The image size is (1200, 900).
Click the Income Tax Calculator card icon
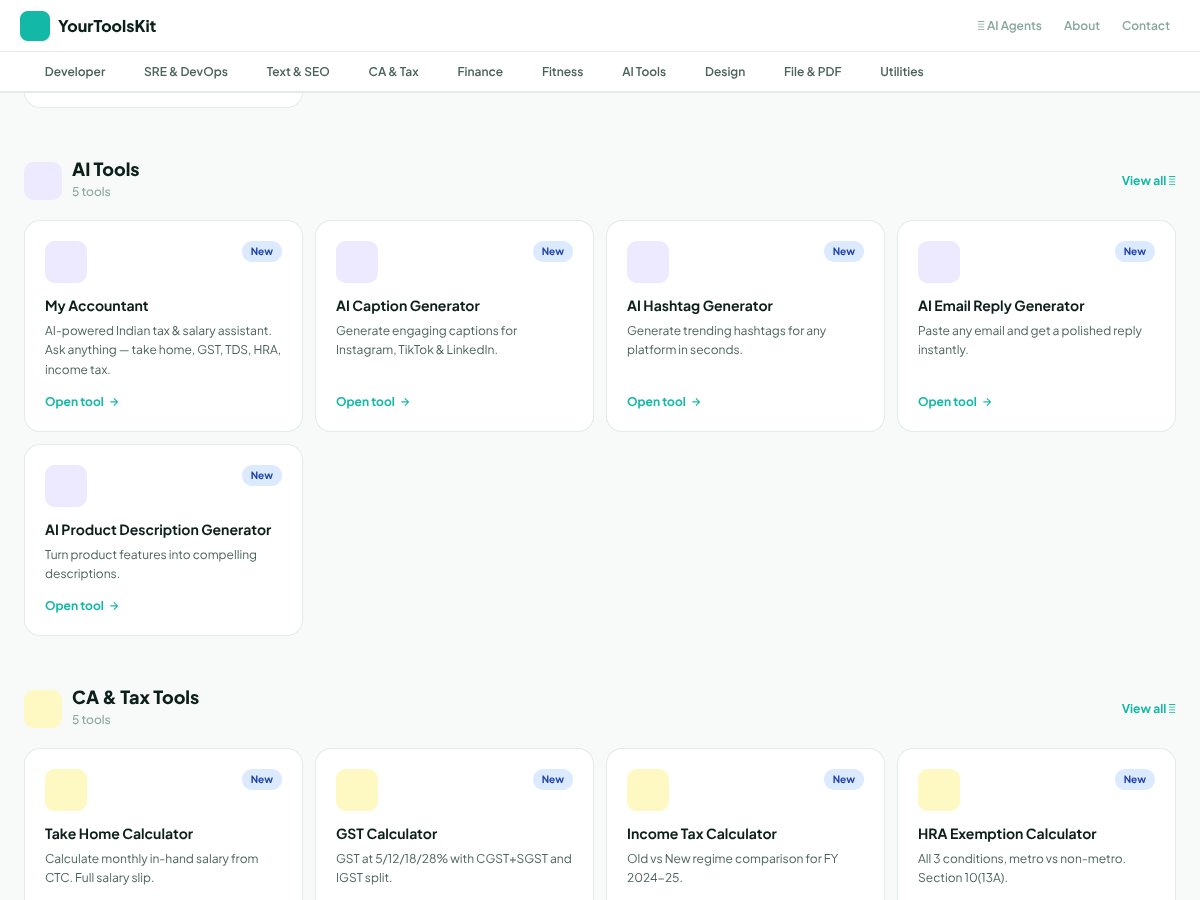(648, 790)
